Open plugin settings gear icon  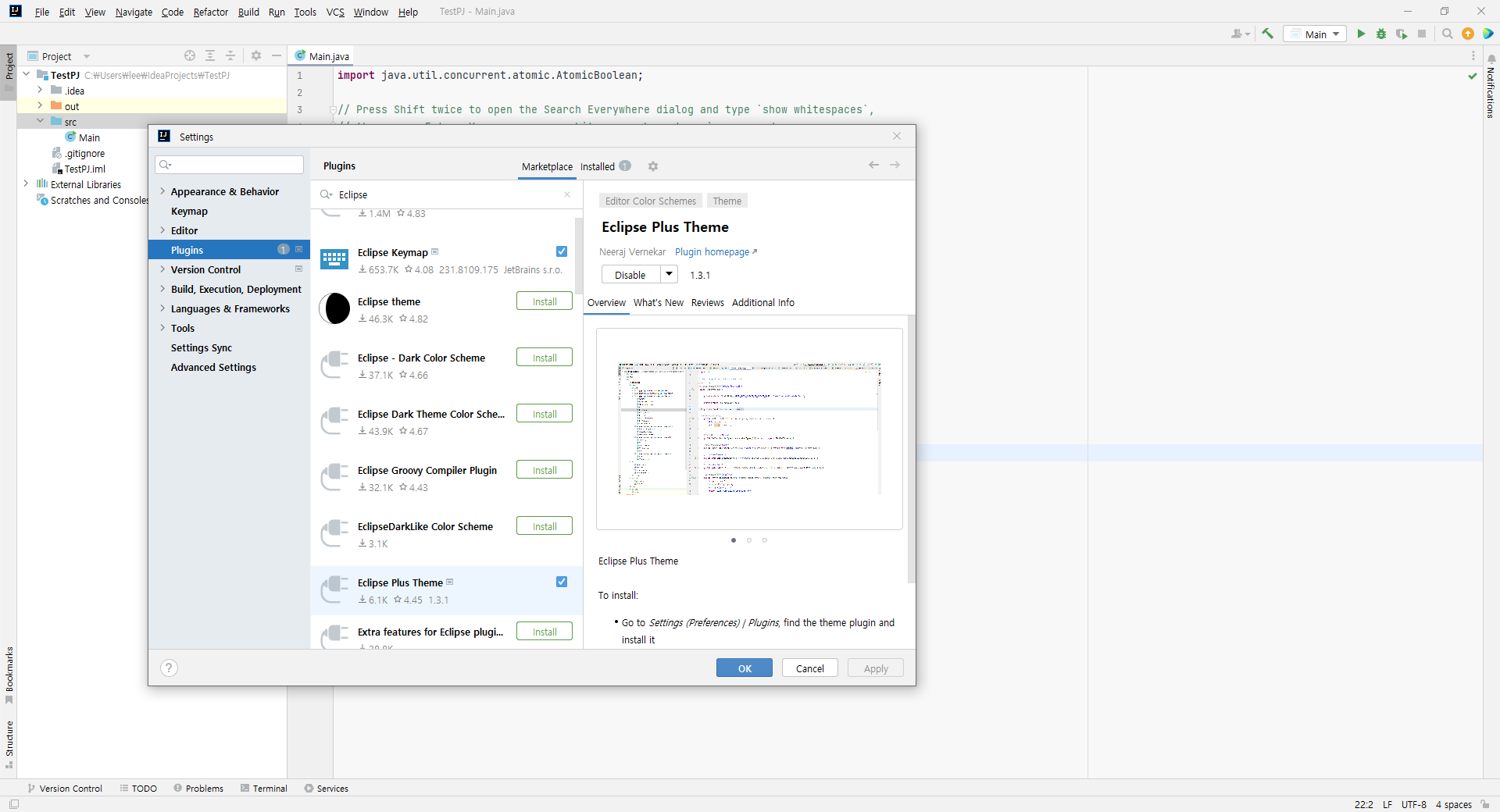653,166
